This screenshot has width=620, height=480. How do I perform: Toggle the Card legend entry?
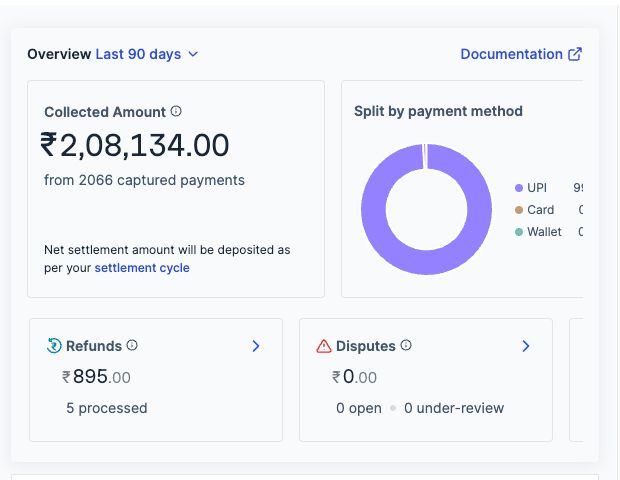pos(540,210)
